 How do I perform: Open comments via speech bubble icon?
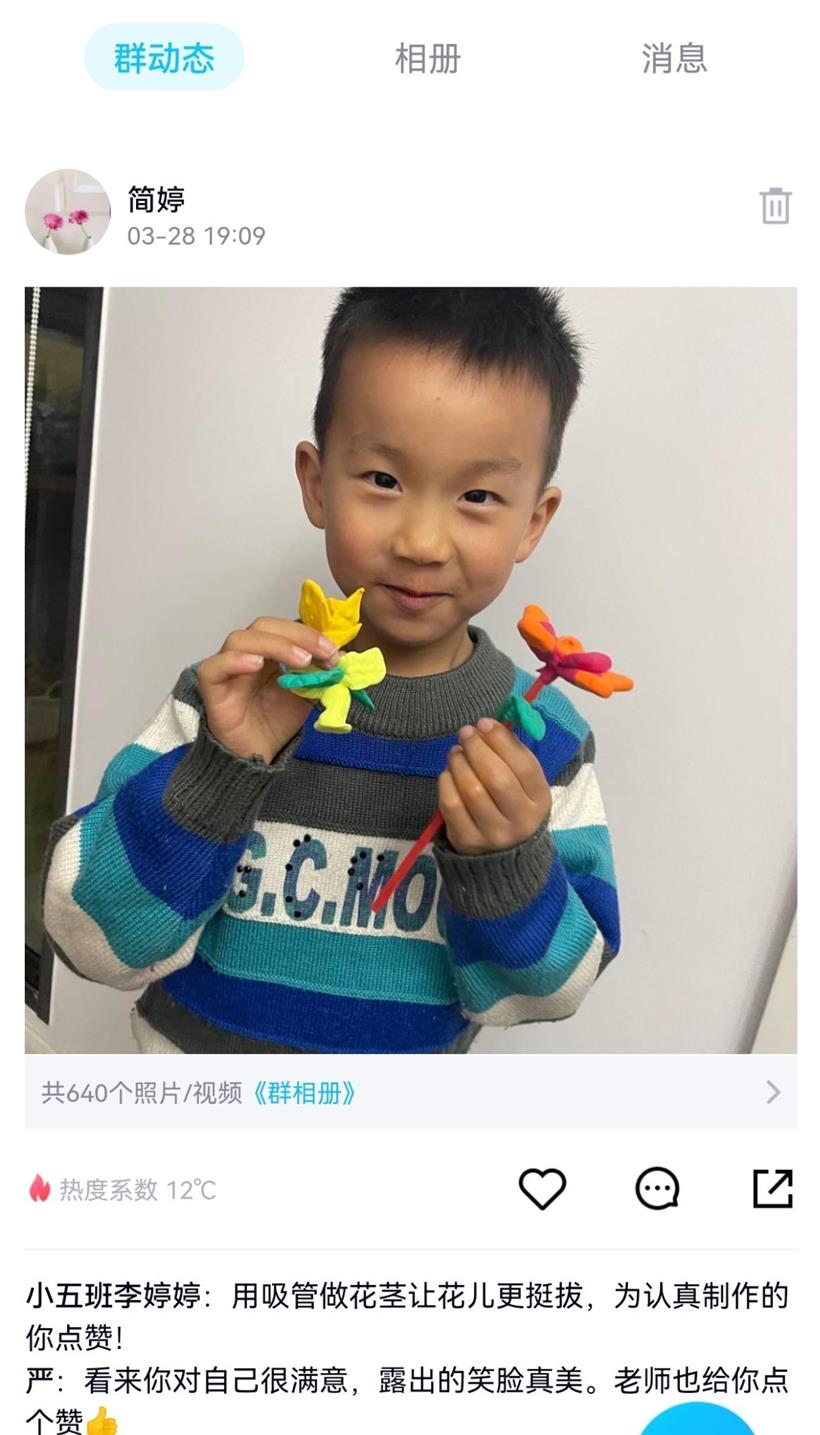click(x=657, y=1189)
